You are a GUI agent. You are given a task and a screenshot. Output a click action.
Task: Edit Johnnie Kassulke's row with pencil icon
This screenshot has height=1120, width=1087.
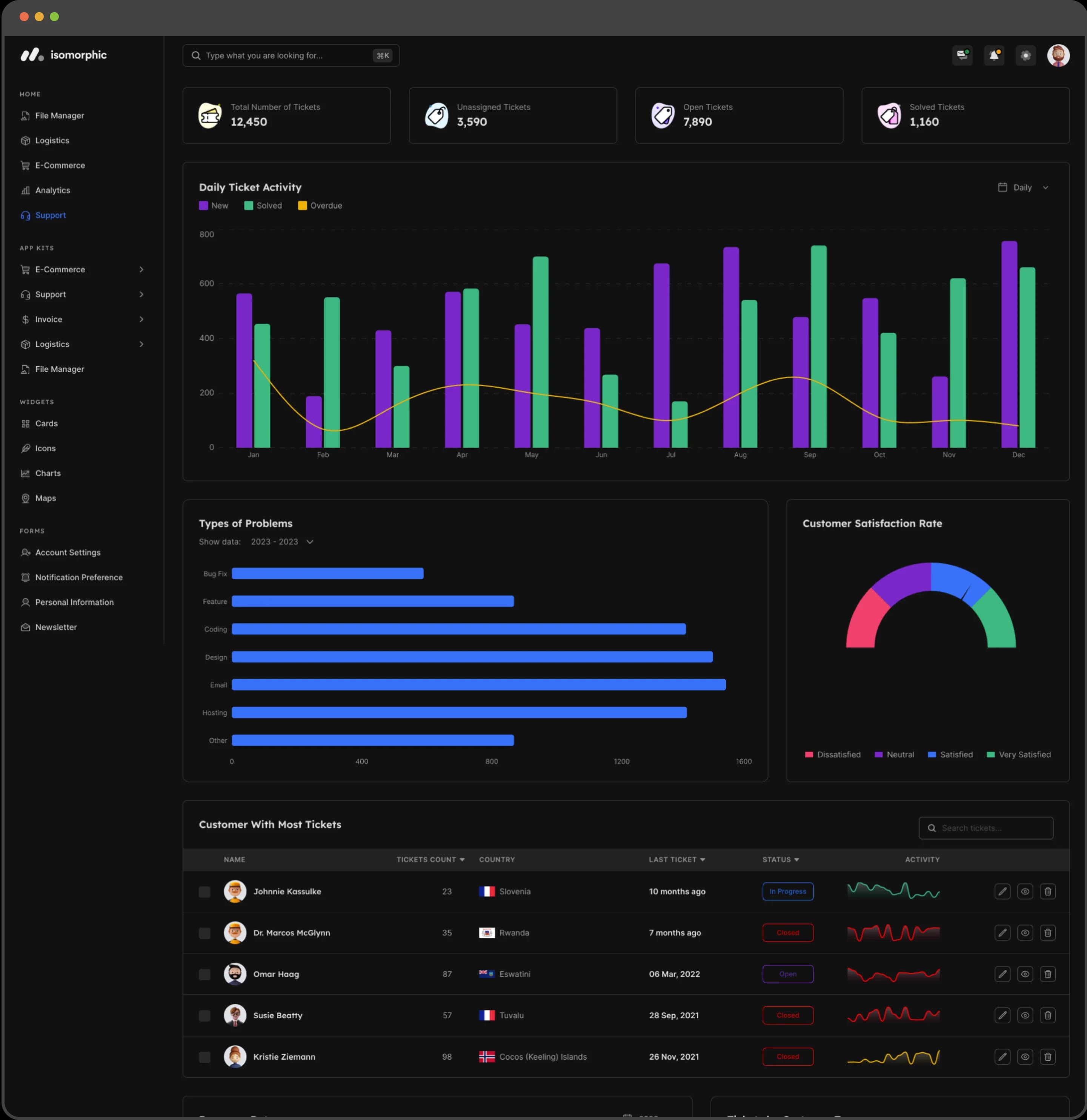click(1002, 891)
